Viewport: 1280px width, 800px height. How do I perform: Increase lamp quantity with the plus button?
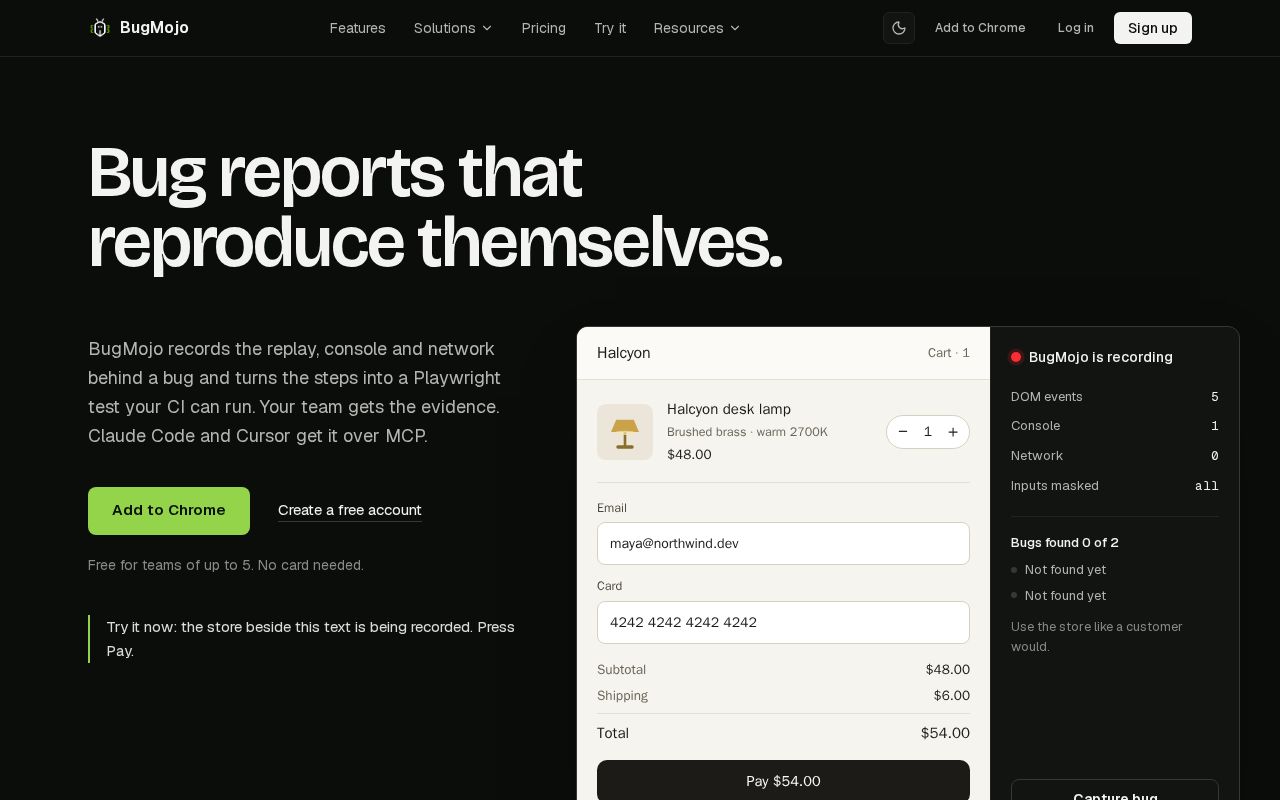click(953, 432)
